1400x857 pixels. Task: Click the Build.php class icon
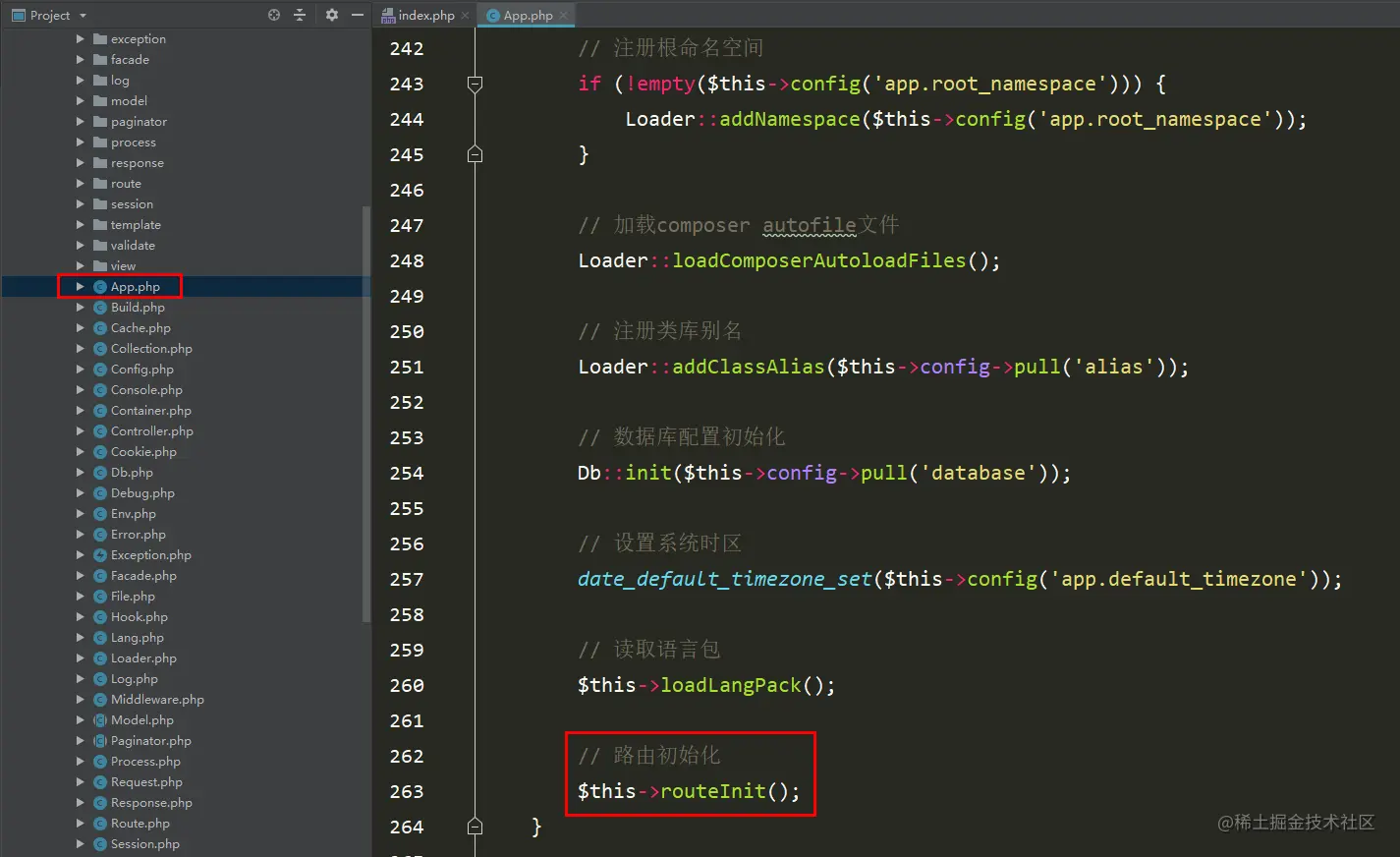[100, 308]
